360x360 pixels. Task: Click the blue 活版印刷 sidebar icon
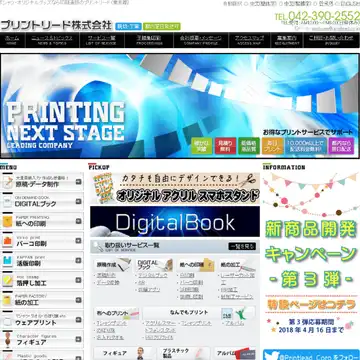[x=7, y=261]
